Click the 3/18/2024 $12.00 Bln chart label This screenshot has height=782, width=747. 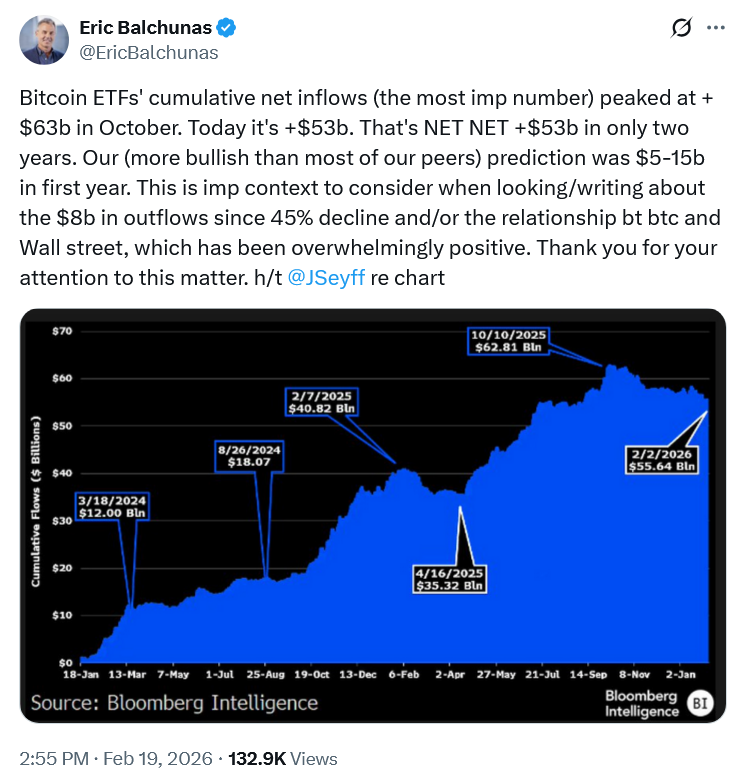(x=111, y=506)
